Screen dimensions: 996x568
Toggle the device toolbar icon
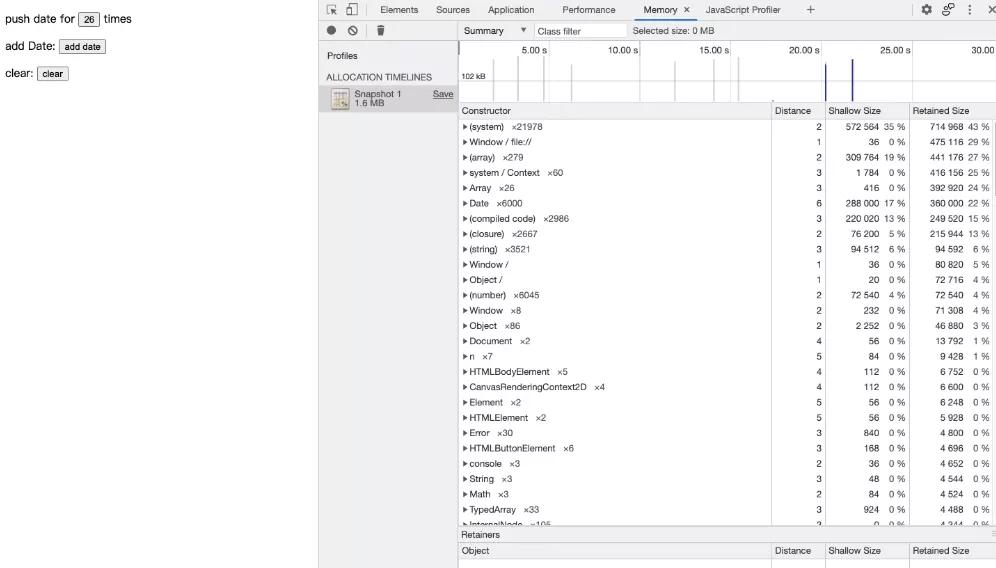[x=351, y=10]
